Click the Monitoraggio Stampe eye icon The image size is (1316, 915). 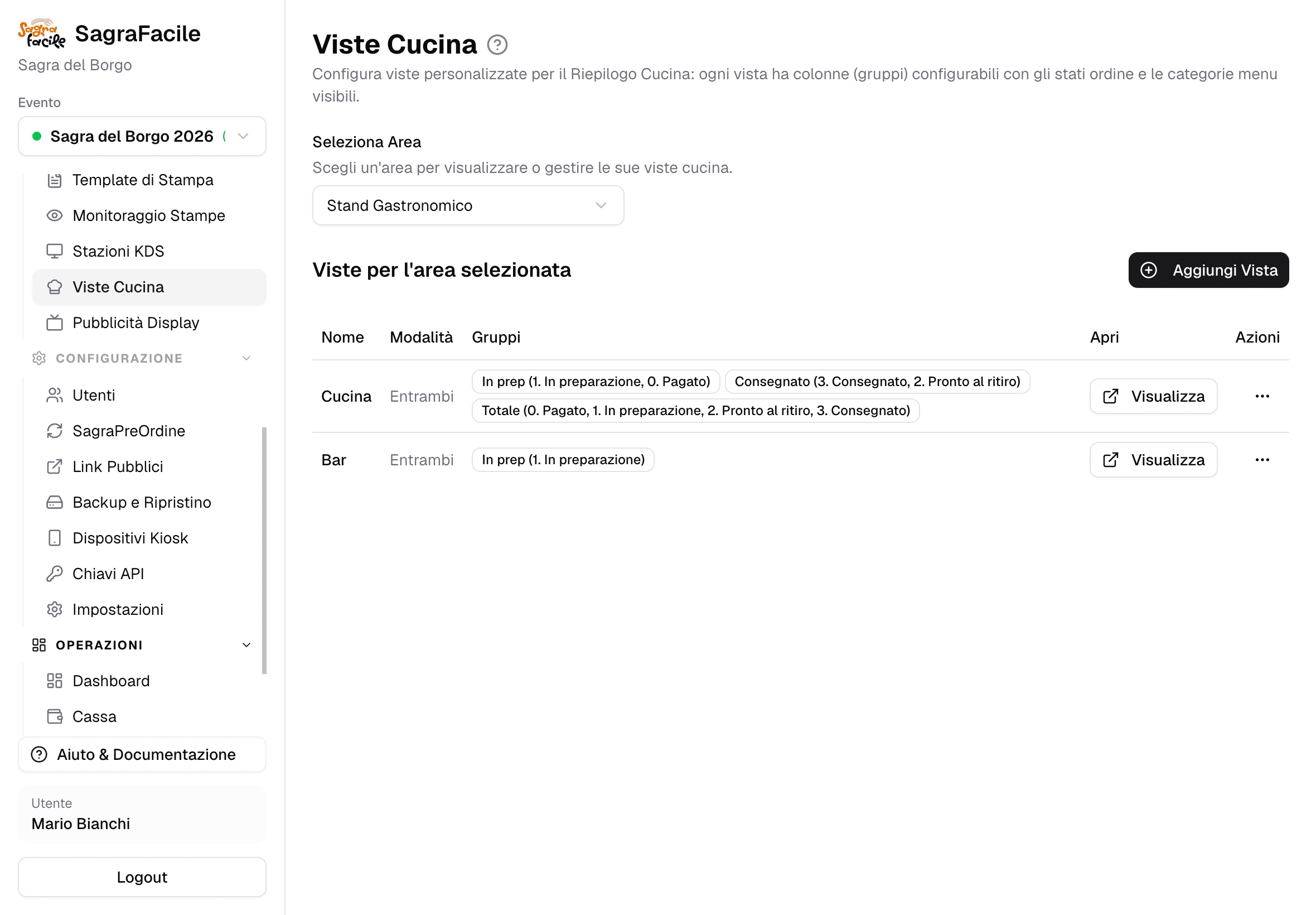point(55,215)
